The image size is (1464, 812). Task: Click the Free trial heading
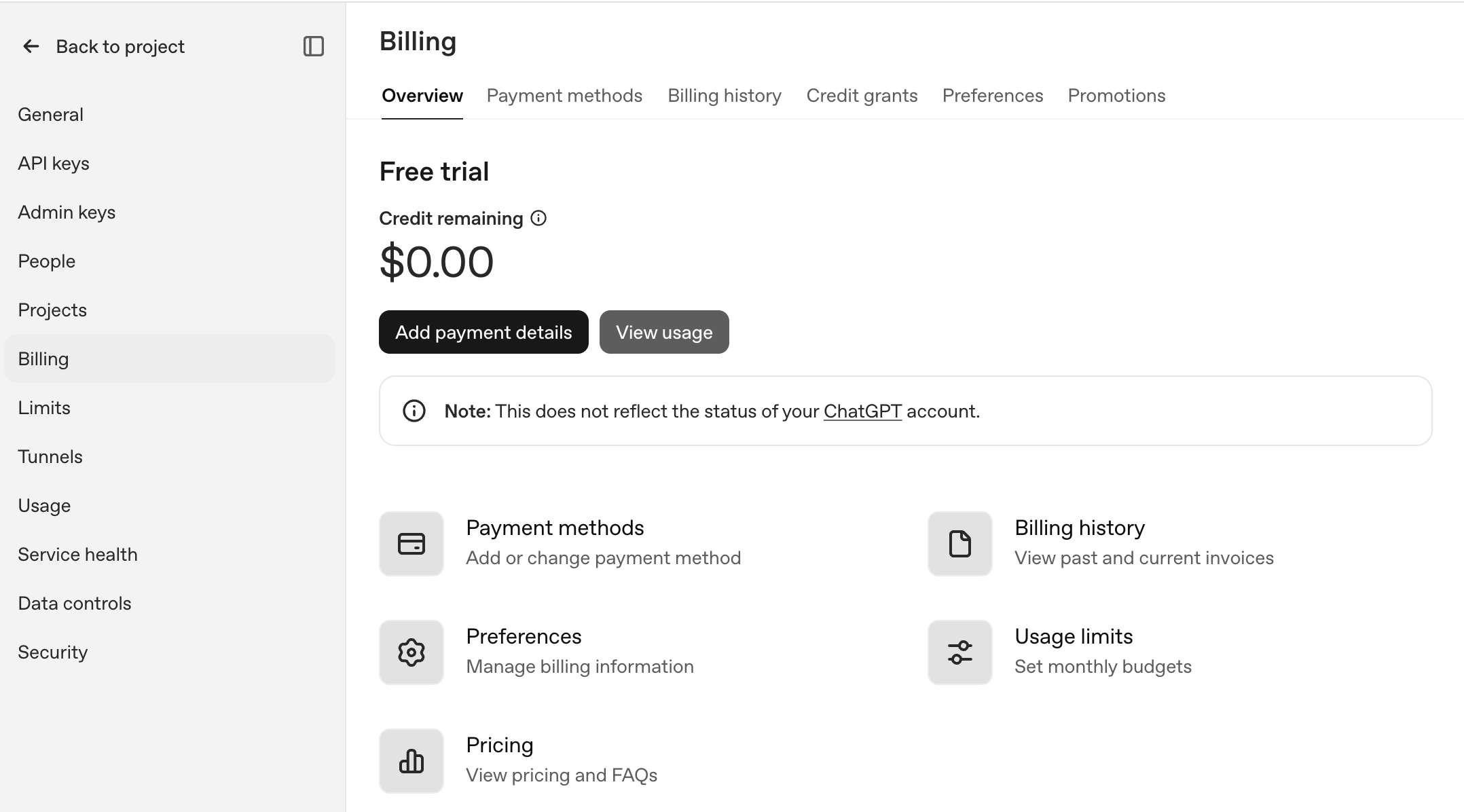click(434, 172)
